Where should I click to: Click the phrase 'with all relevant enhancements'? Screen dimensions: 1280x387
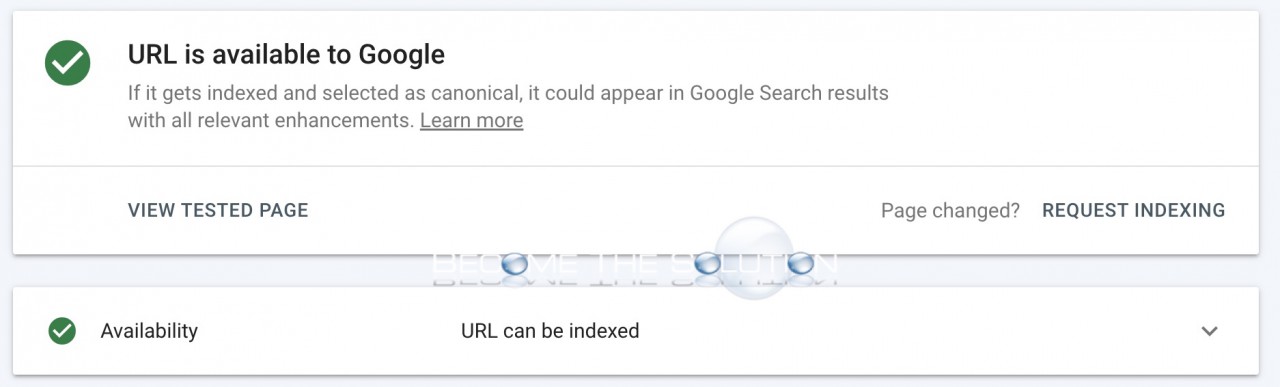coord(269,121)
